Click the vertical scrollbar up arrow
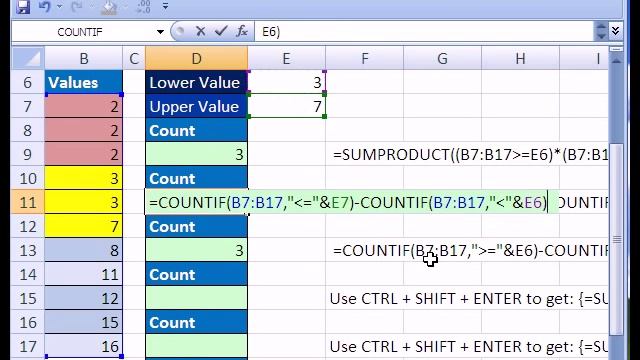 (x=616, y=60)
